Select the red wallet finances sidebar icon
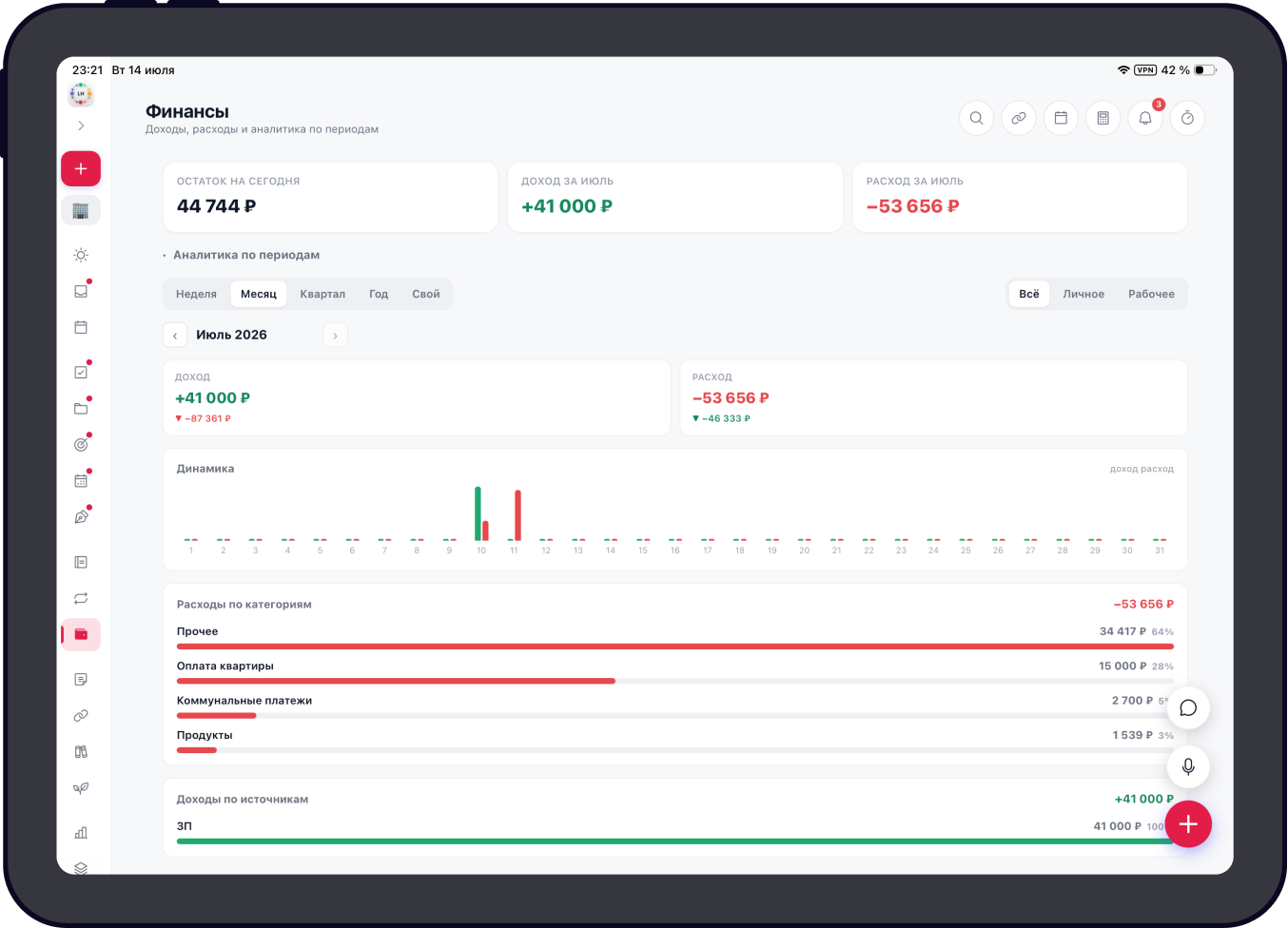This screenshot has width=1288, height=928. pos(81,634)
